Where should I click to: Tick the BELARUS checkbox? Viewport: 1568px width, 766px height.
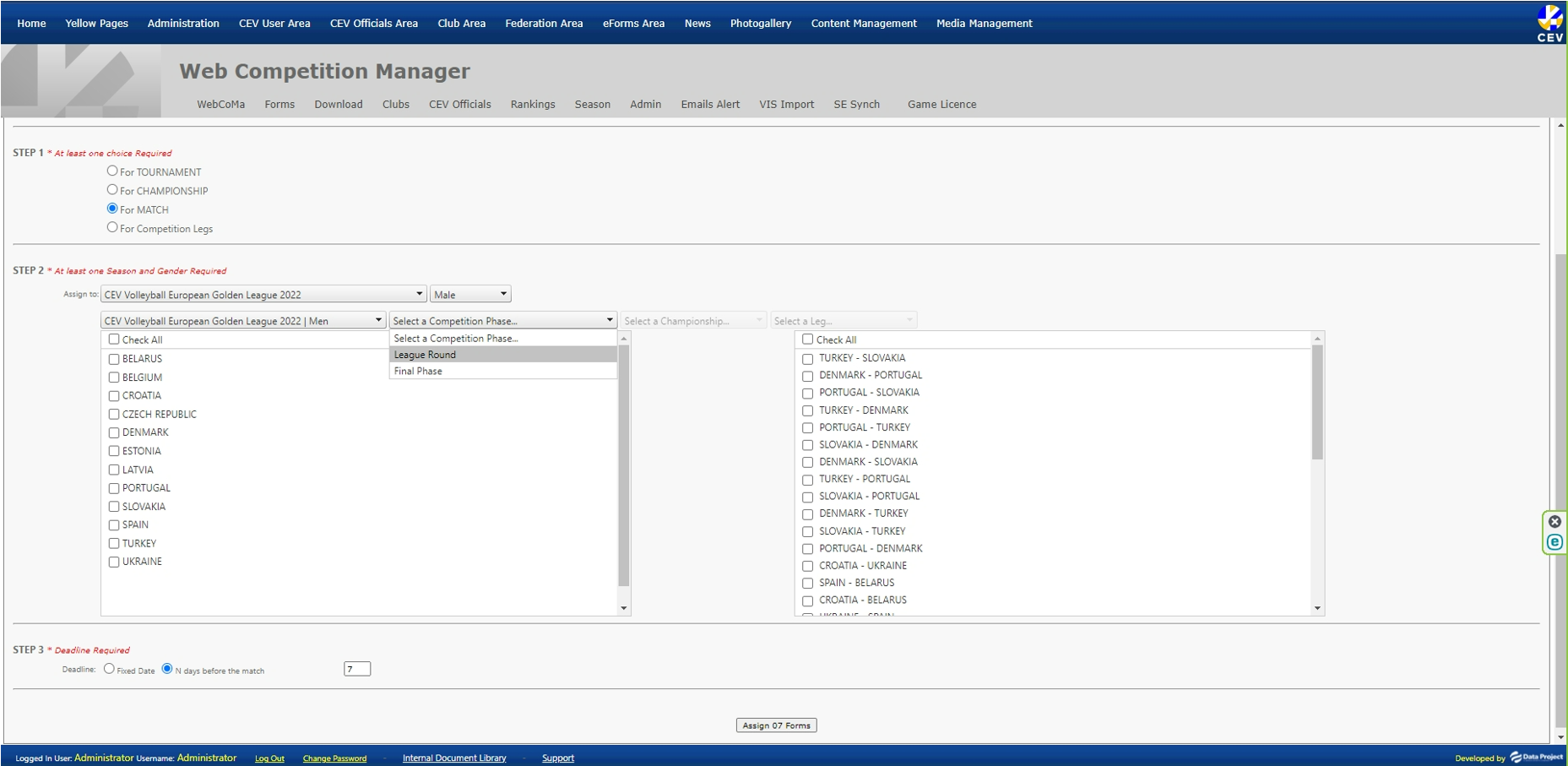click(114, 359)
